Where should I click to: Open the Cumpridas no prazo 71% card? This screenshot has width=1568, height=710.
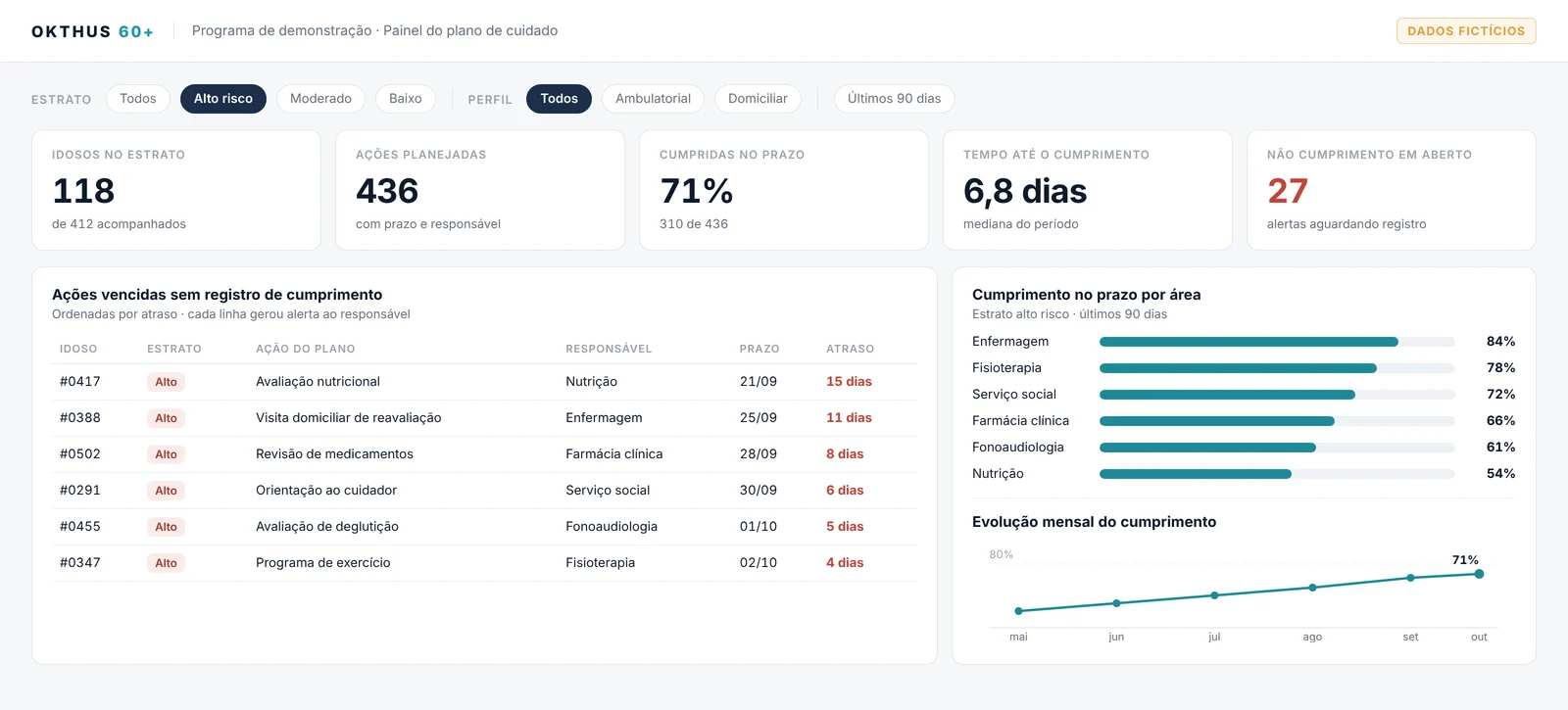[x=784, y=190]
